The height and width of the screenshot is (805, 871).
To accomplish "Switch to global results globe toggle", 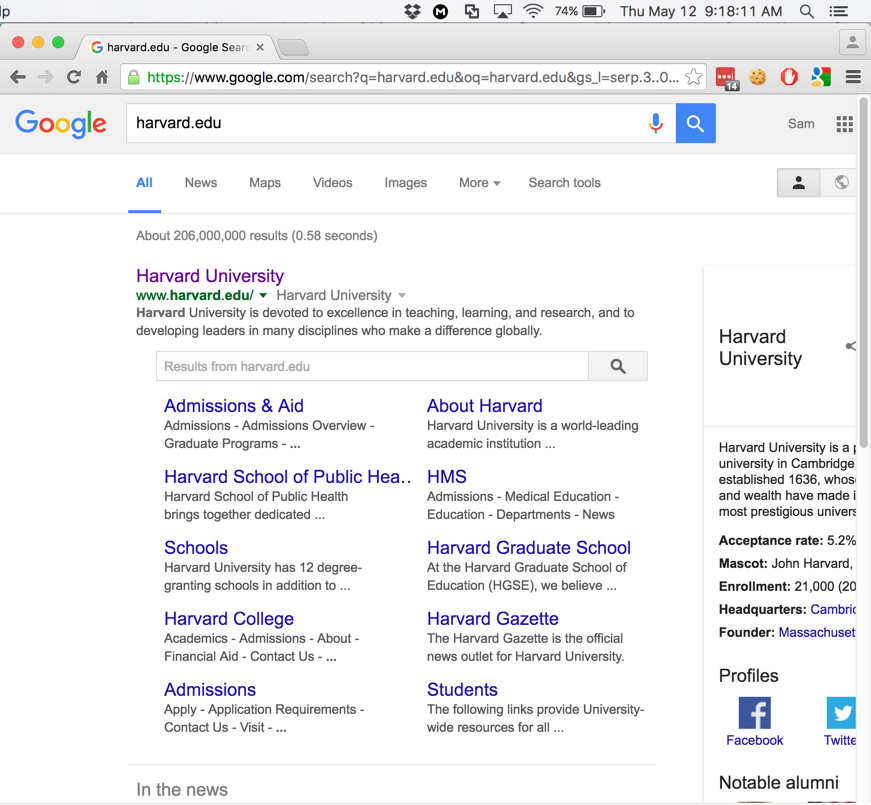I will [x=841, y=183].
